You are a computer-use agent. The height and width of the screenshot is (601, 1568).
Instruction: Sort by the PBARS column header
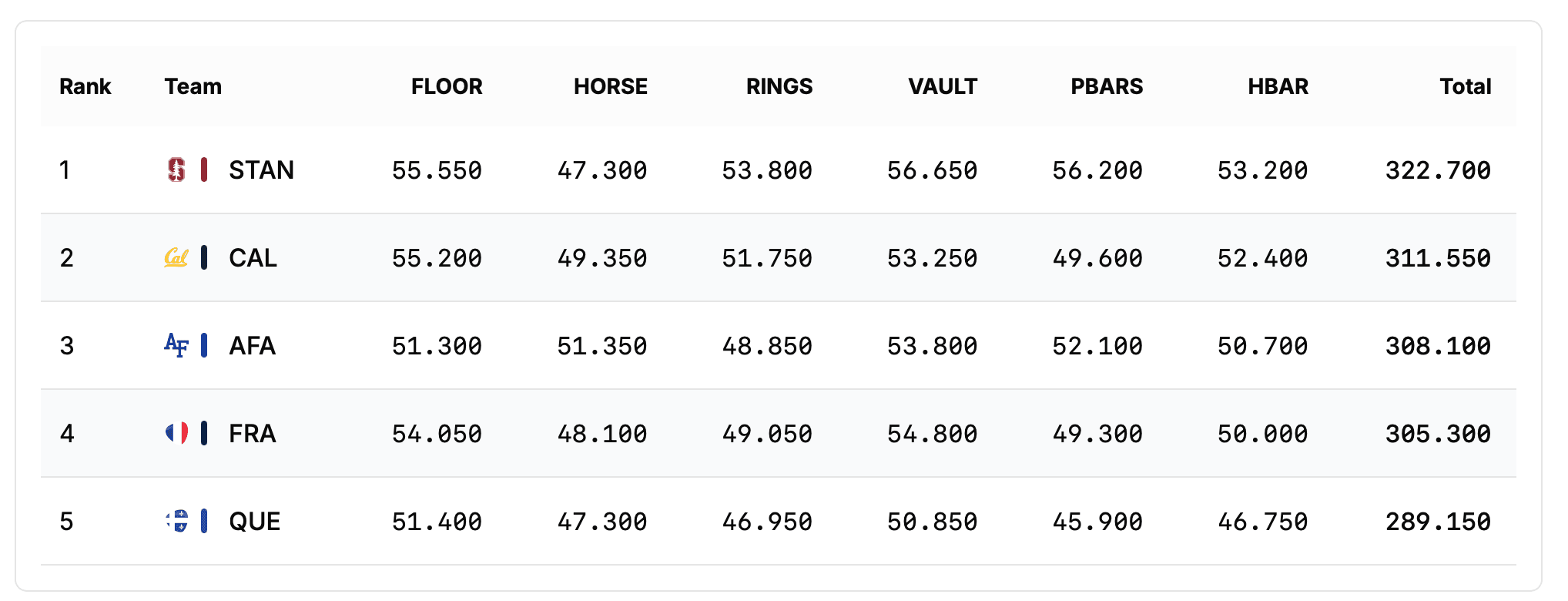pos(1107,86)
